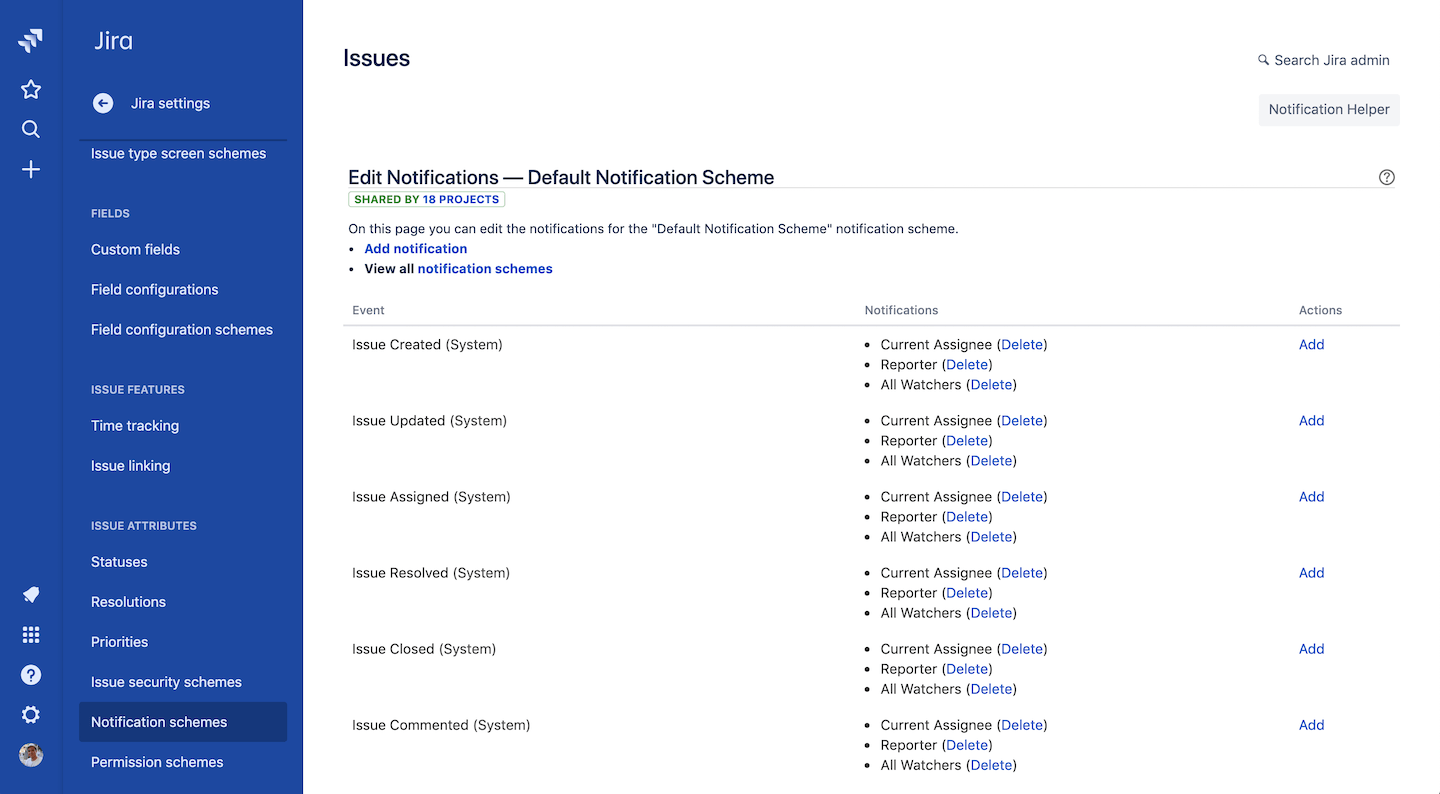
Task: Open the app switcher grid icon
Action: pos(31,635)
